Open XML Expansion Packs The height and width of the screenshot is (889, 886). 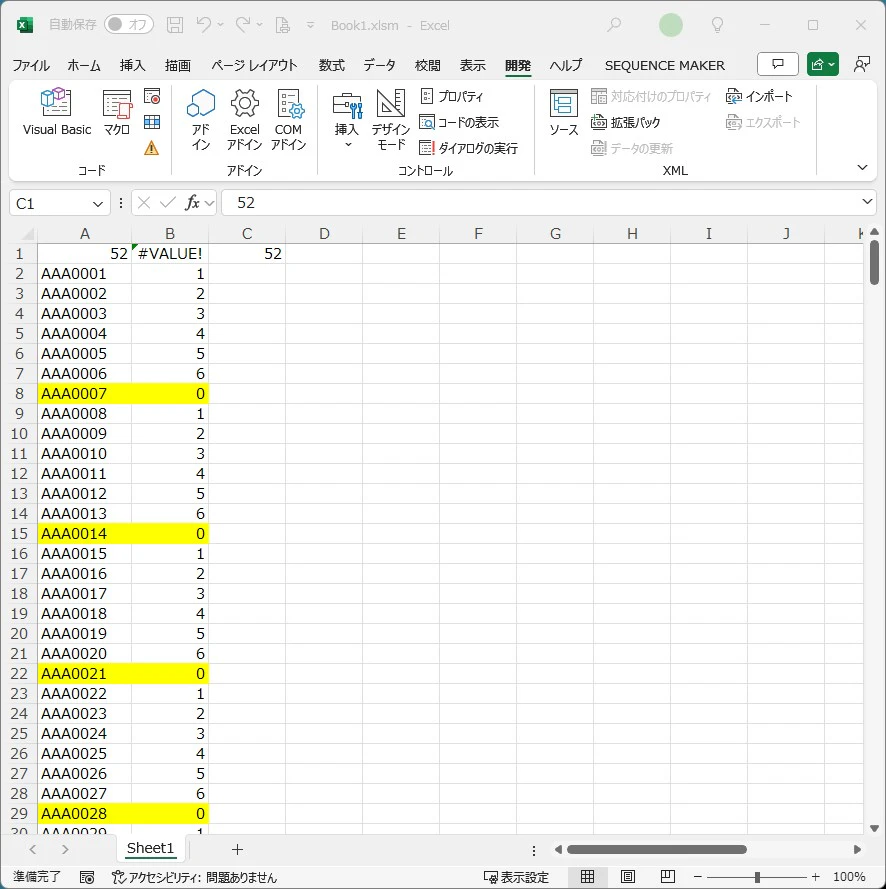click(x=626, y=122)
